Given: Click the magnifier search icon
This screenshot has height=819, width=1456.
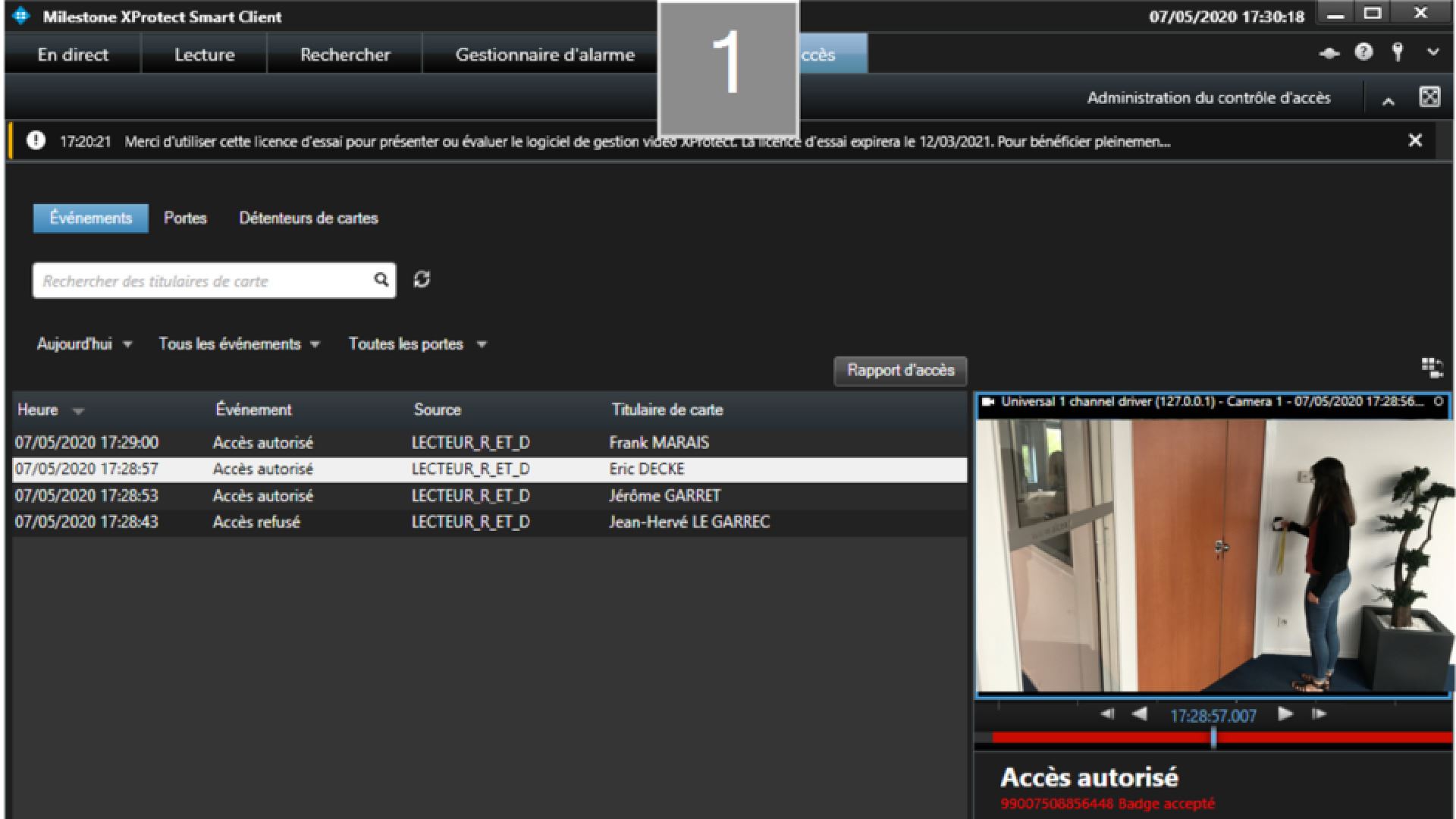Looking at the screenshot, I should (x=381, y=280).
